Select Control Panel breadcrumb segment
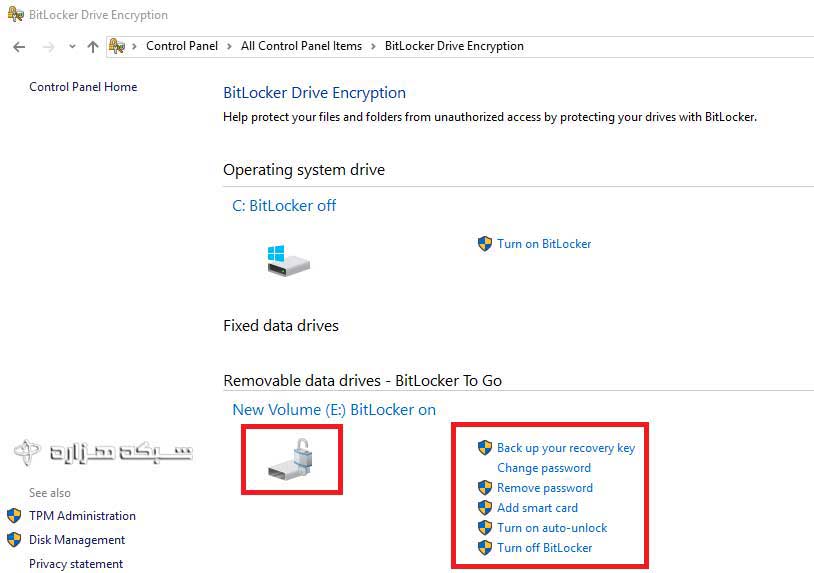Image resolution: width=814 pixels, height=573 pixels. [x=181, y=46]
